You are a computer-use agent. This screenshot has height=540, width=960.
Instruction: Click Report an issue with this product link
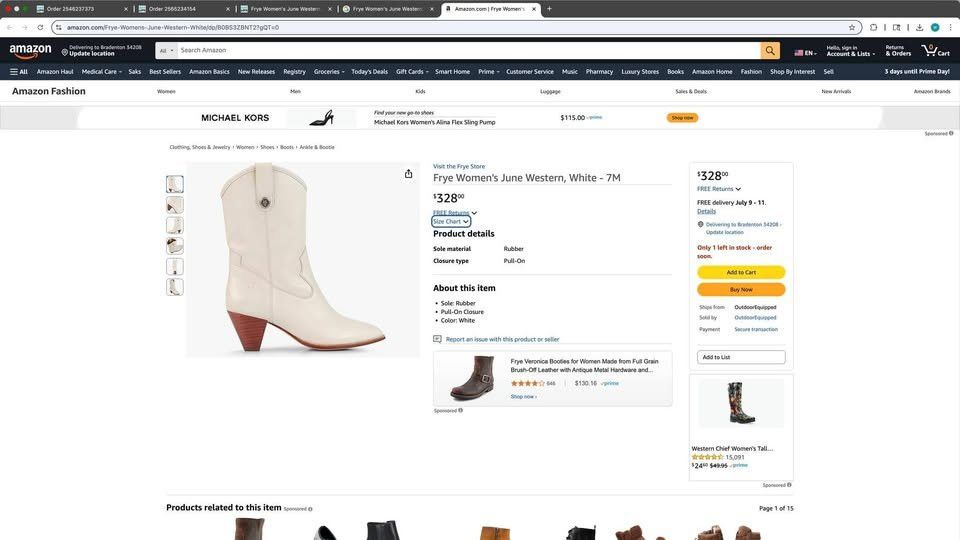coord(502,339)
